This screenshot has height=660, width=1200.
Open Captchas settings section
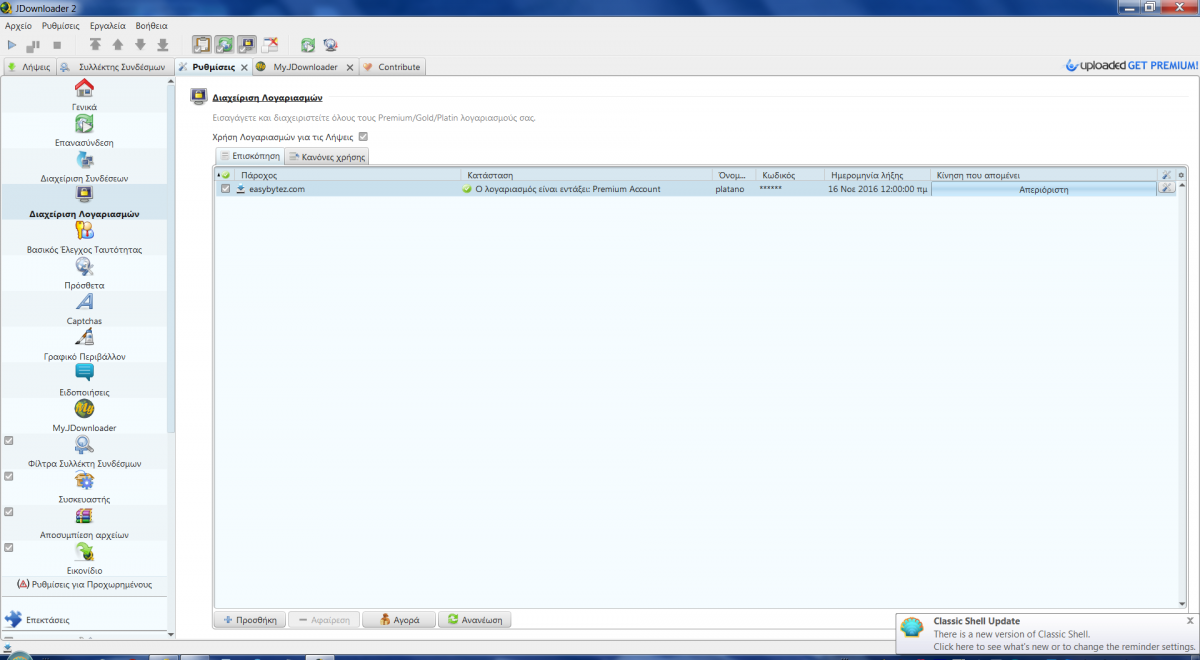84,310
